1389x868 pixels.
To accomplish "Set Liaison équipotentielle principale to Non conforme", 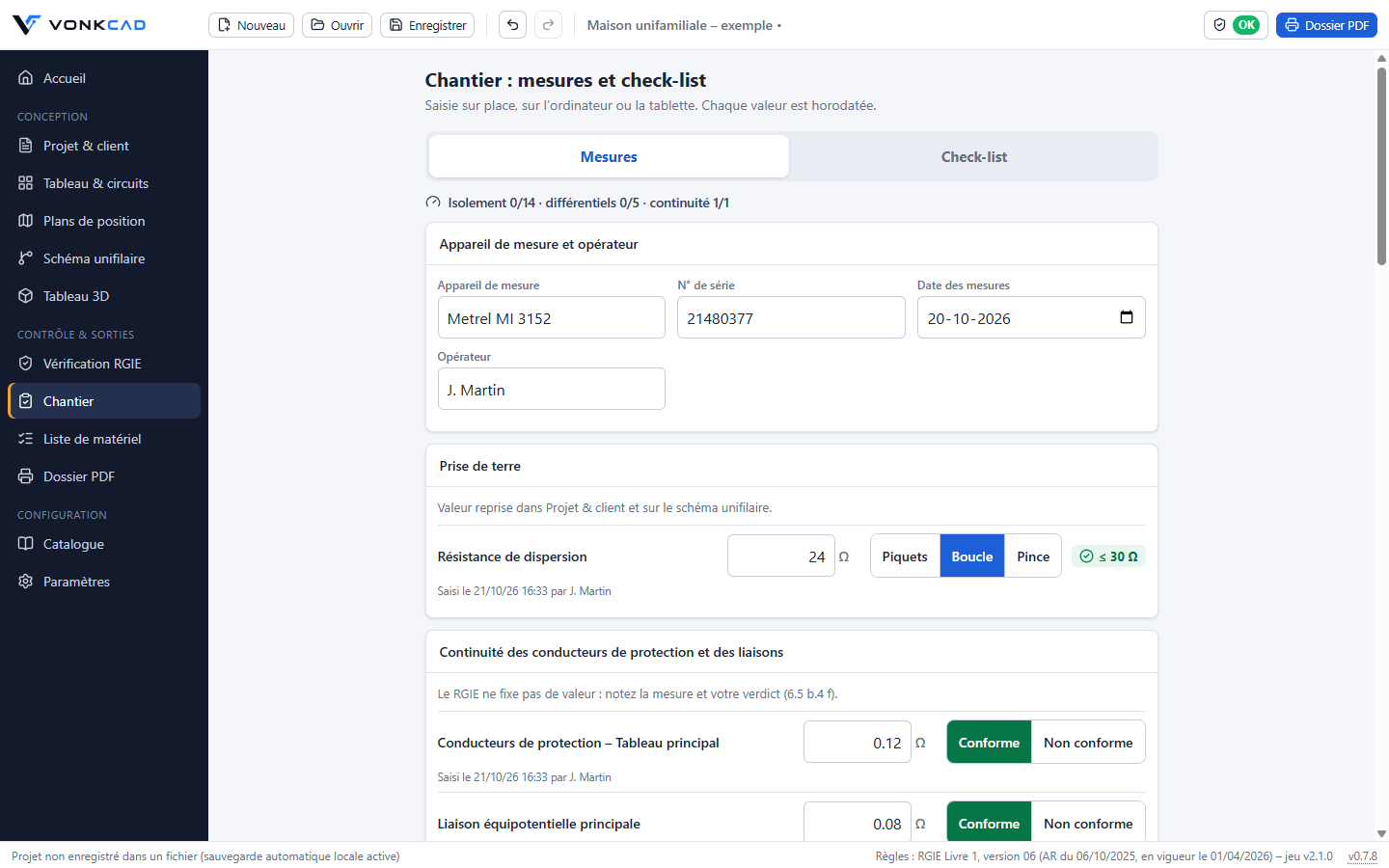I will [x=1088, y=824].
